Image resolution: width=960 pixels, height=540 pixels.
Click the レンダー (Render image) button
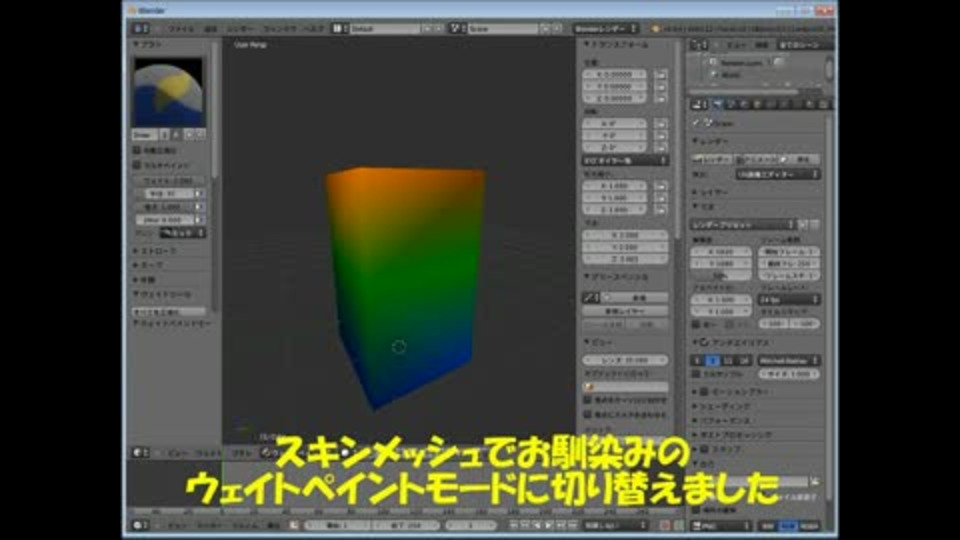click(x=712, y=159)
